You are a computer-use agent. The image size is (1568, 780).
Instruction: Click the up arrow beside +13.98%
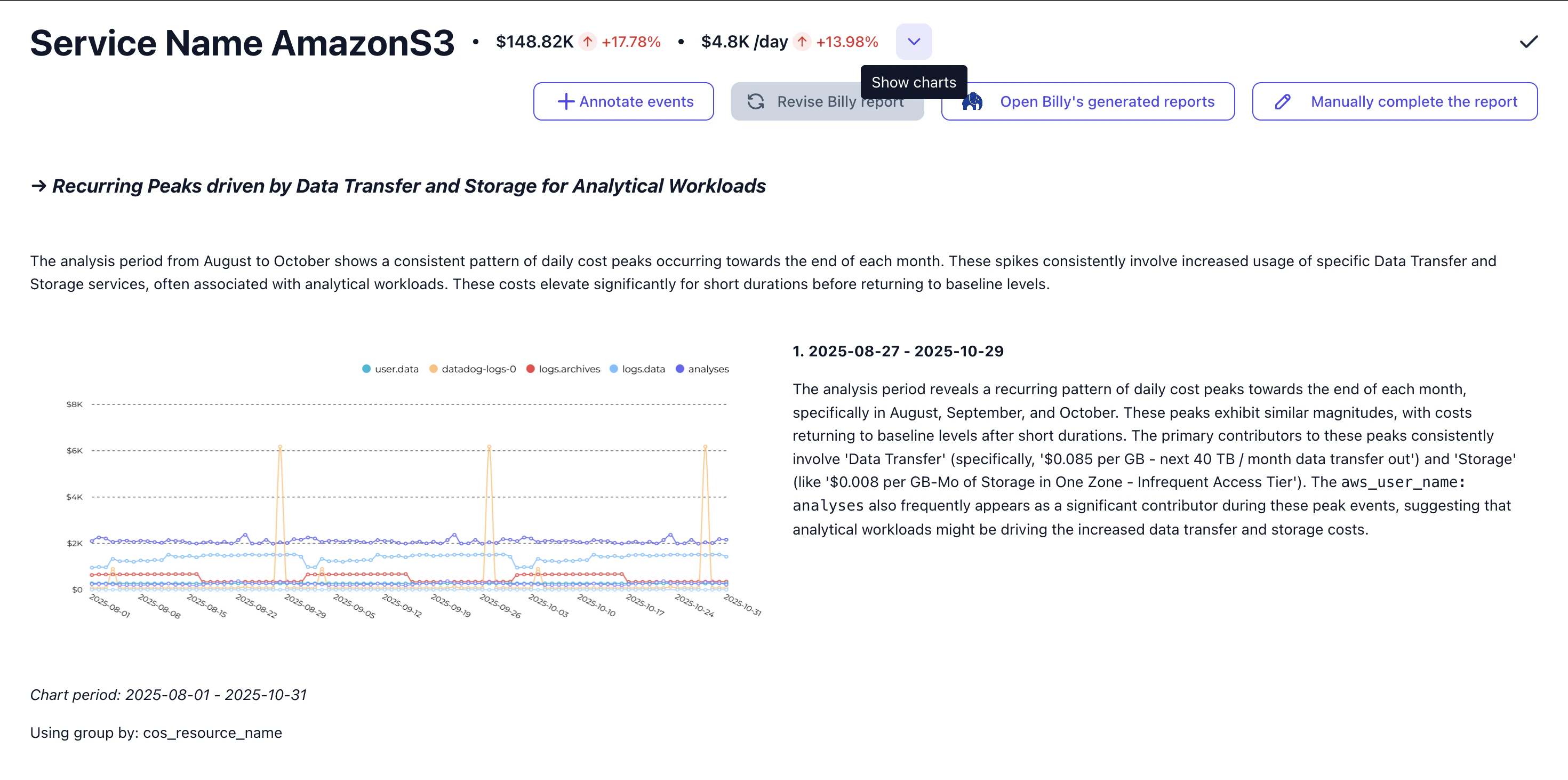coord(802,42)
